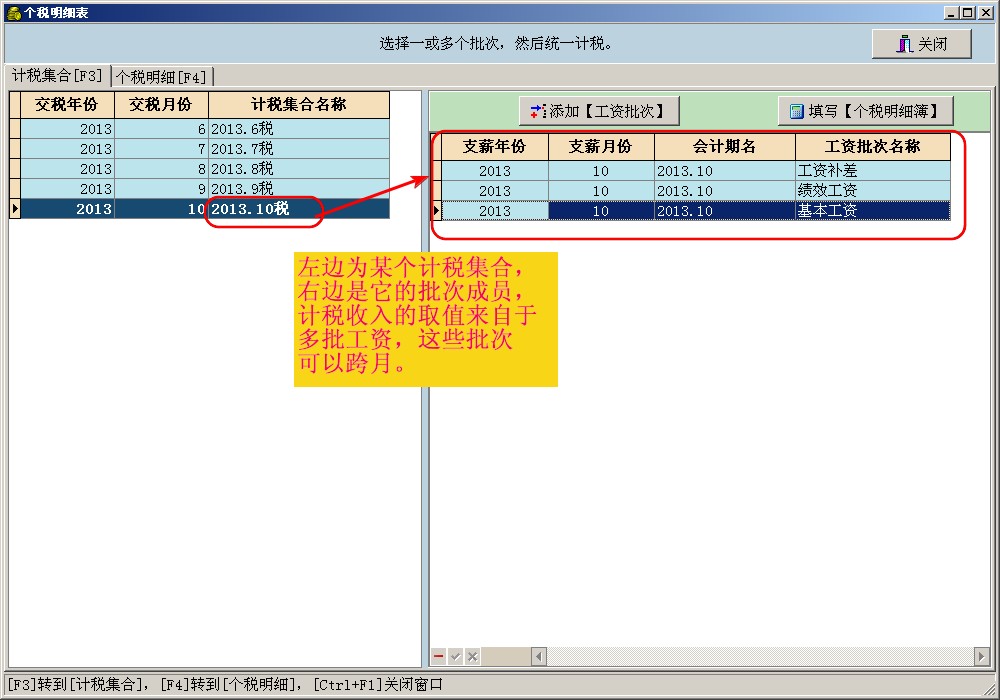Click the X cancel-edit icon
The image size is (1000, 700).
(472, 657)
